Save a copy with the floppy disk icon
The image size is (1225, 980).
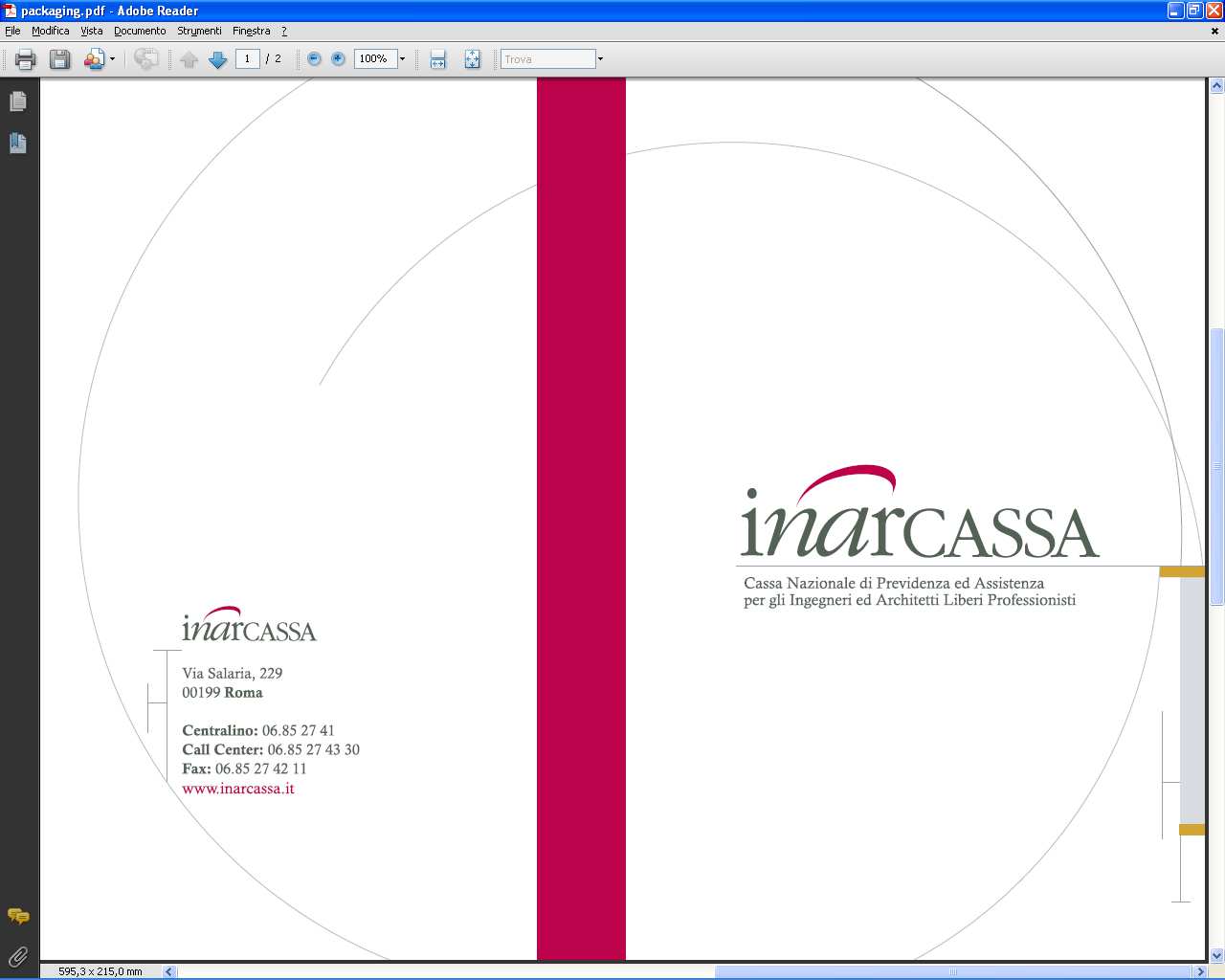[x=59, y=59]
